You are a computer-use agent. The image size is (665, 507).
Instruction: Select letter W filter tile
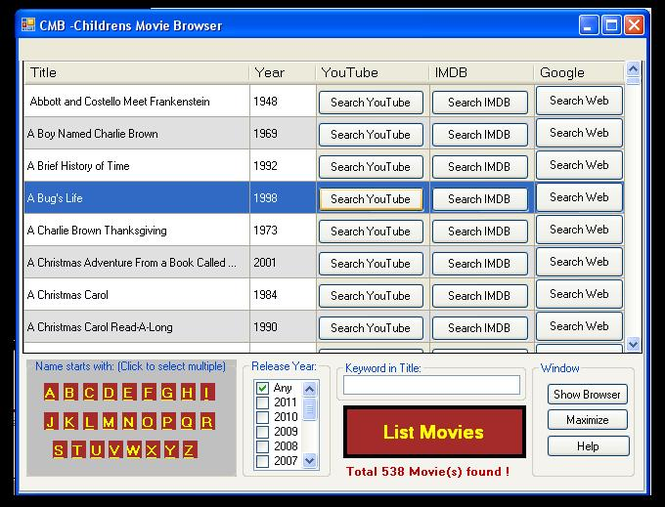133,450
